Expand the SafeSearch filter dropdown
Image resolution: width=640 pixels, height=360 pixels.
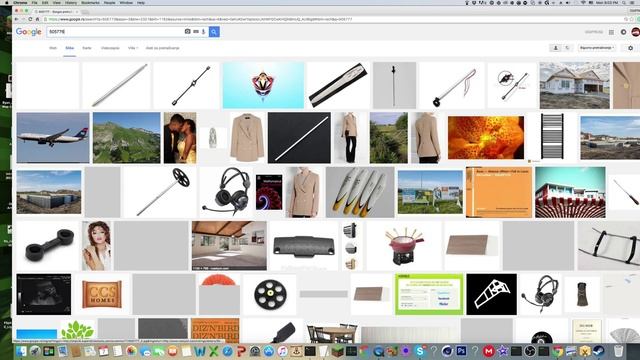pyautogui.click(x=596, y=48)
